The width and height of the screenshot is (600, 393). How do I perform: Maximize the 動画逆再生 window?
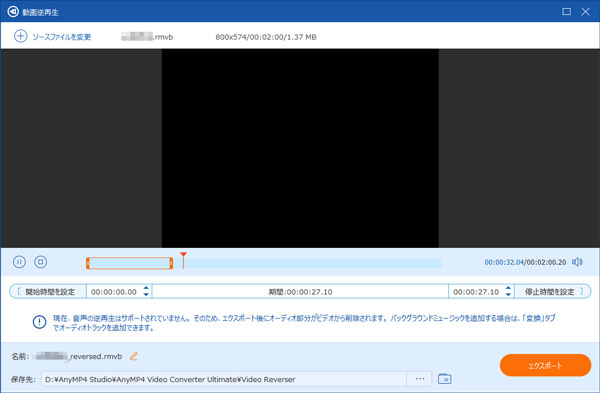[567, 12]
